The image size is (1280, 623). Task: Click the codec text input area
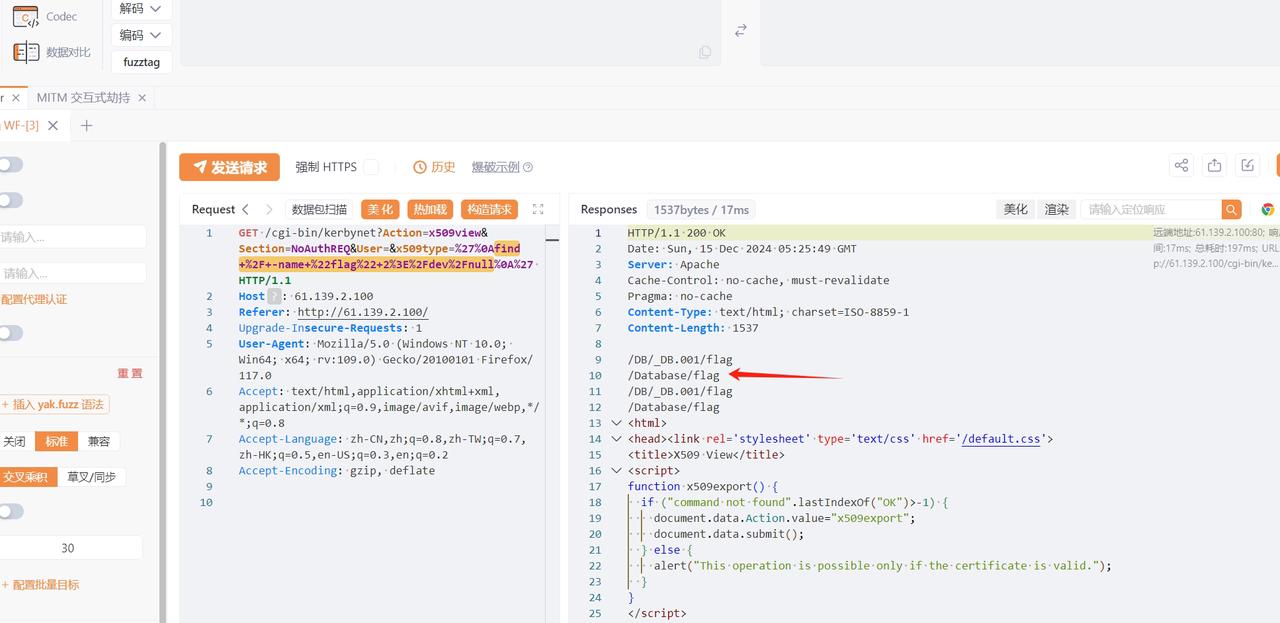(450, 32)
